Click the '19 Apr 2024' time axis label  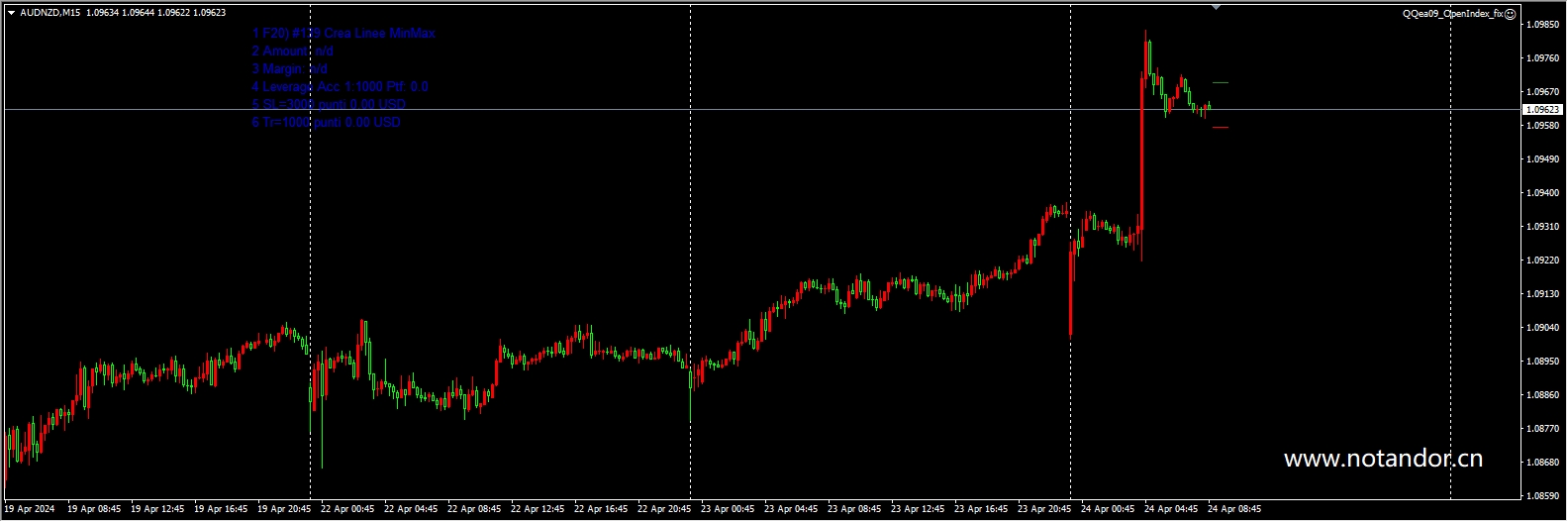[x=30, y=509]
